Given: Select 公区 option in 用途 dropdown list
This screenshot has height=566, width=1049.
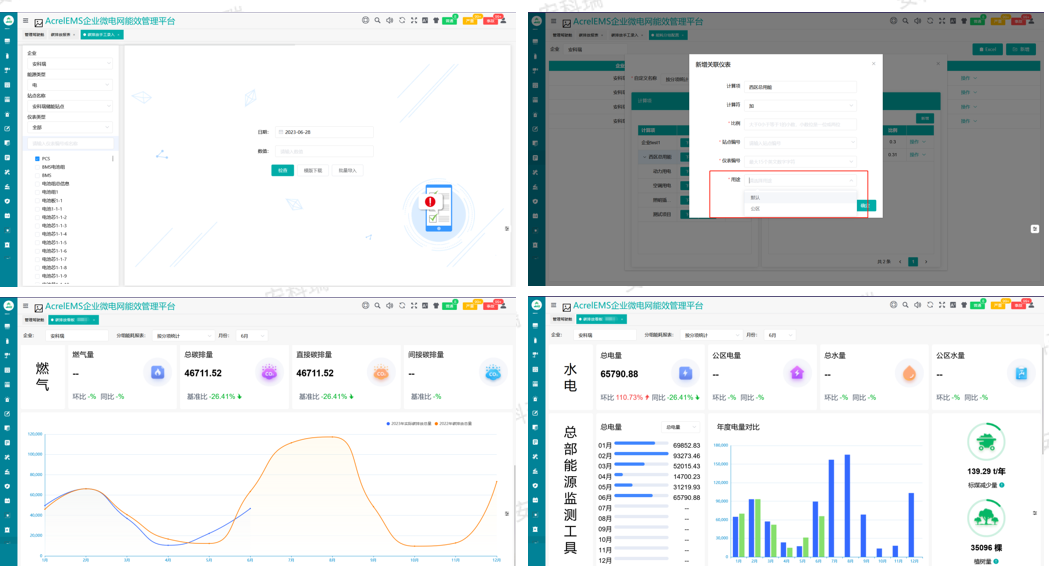Looking at the screenshot, I should tap(756, 208).
